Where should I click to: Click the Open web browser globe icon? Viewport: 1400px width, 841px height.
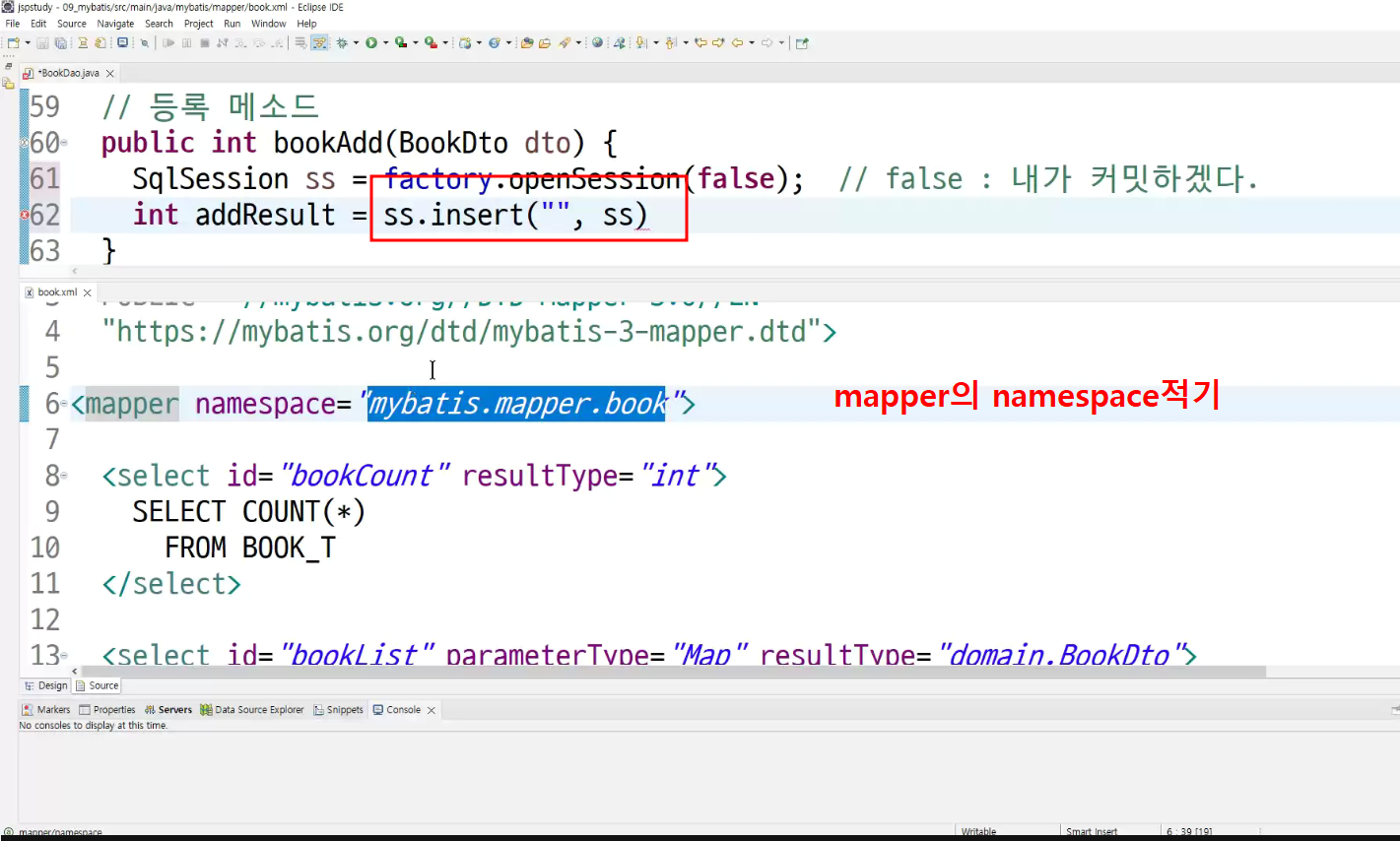[597, 42]
